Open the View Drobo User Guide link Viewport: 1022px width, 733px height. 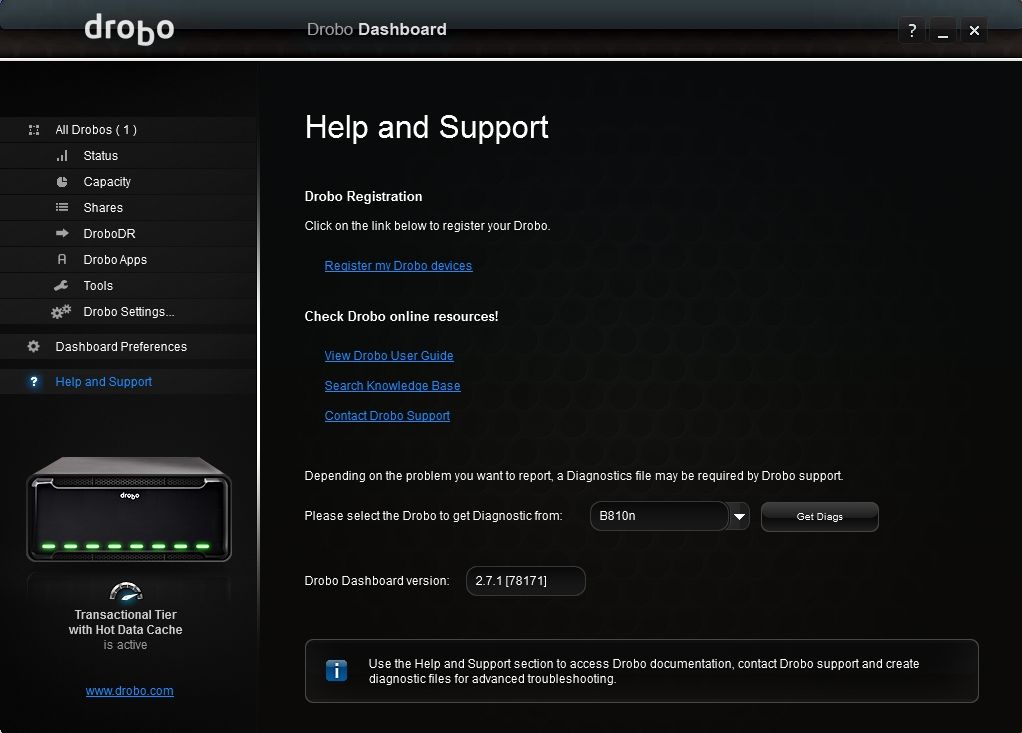pyautogui.click(x=389, y=355)
